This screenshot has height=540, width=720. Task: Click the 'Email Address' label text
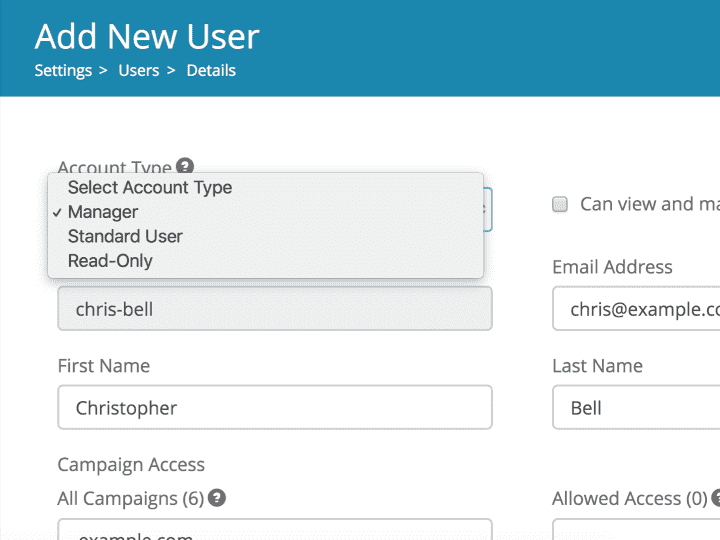click(x=612, y=267)
